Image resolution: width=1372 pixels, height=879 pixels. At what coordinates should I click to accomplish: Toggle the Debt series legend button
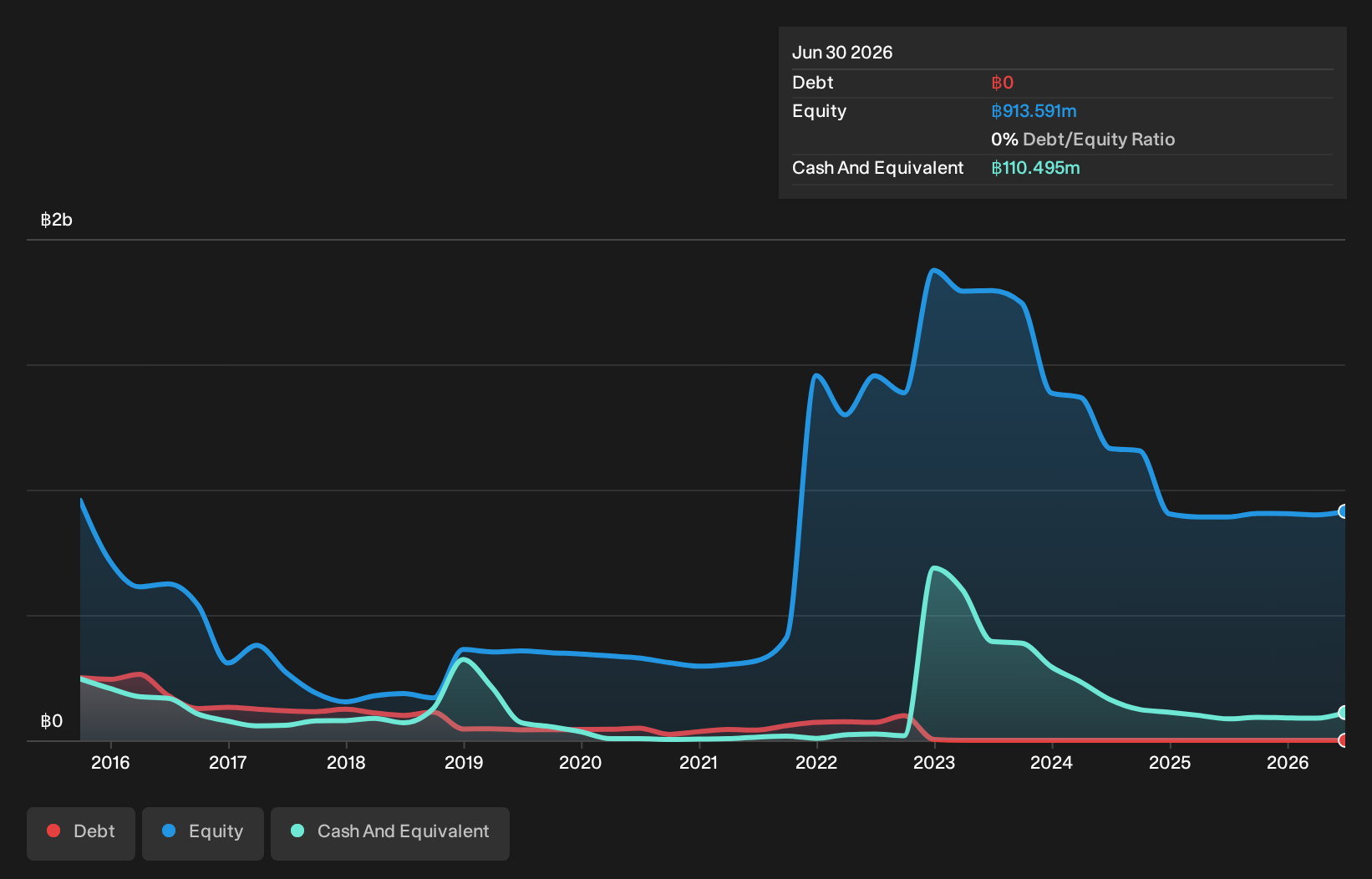pos(81,833)
